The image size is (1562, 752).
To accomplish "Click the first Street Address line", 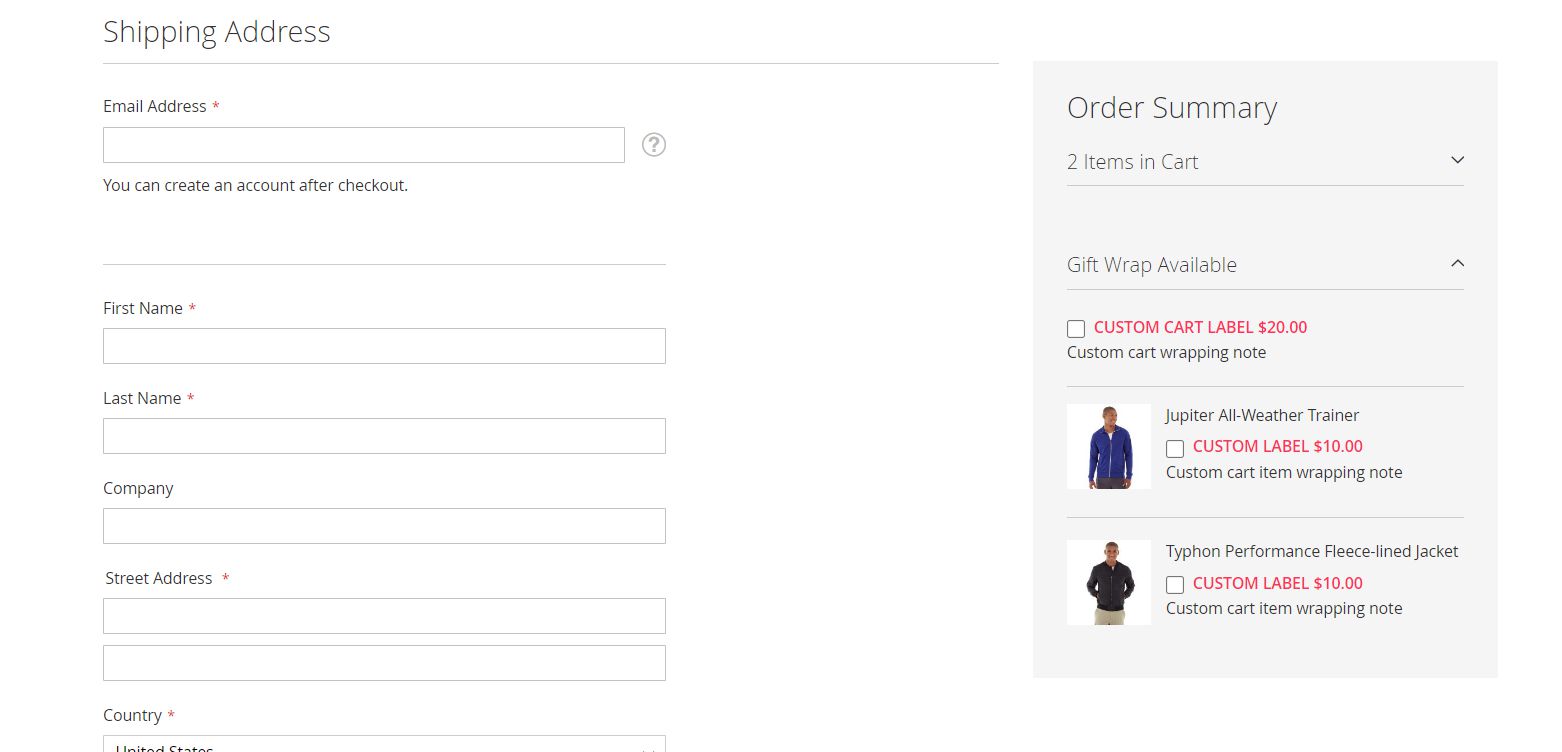I will [x=384, y=616].
